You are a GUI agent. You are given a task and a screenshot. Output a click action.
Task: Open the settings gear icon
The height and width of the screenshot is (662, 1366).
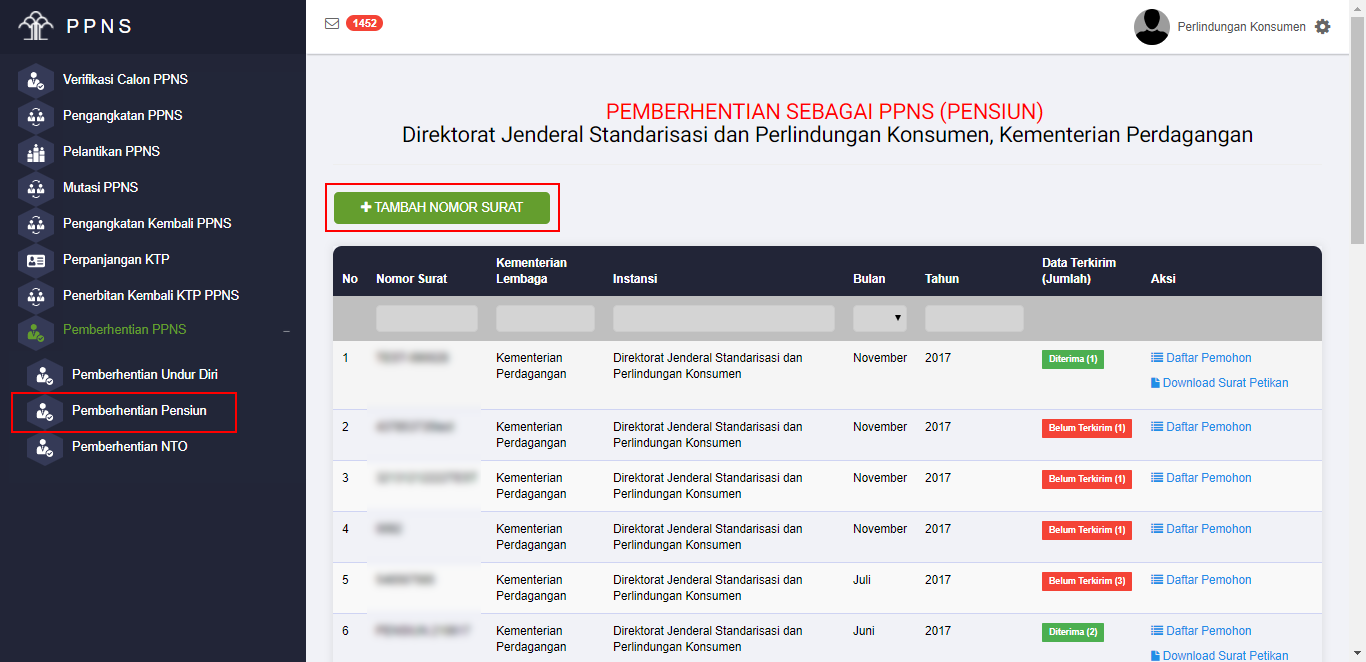(1323, 27)
